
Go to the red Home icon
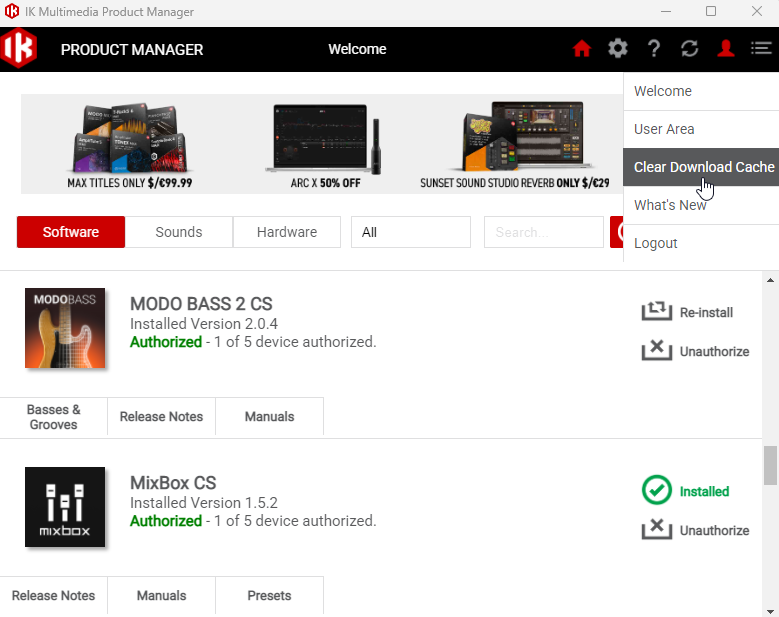(581, 49)
